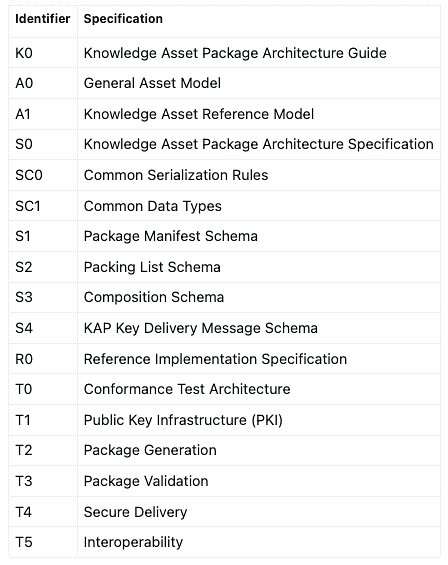This screenshot has width=448, height=565.
Task: Click the Identifier column header
Action: coord(43,19)
